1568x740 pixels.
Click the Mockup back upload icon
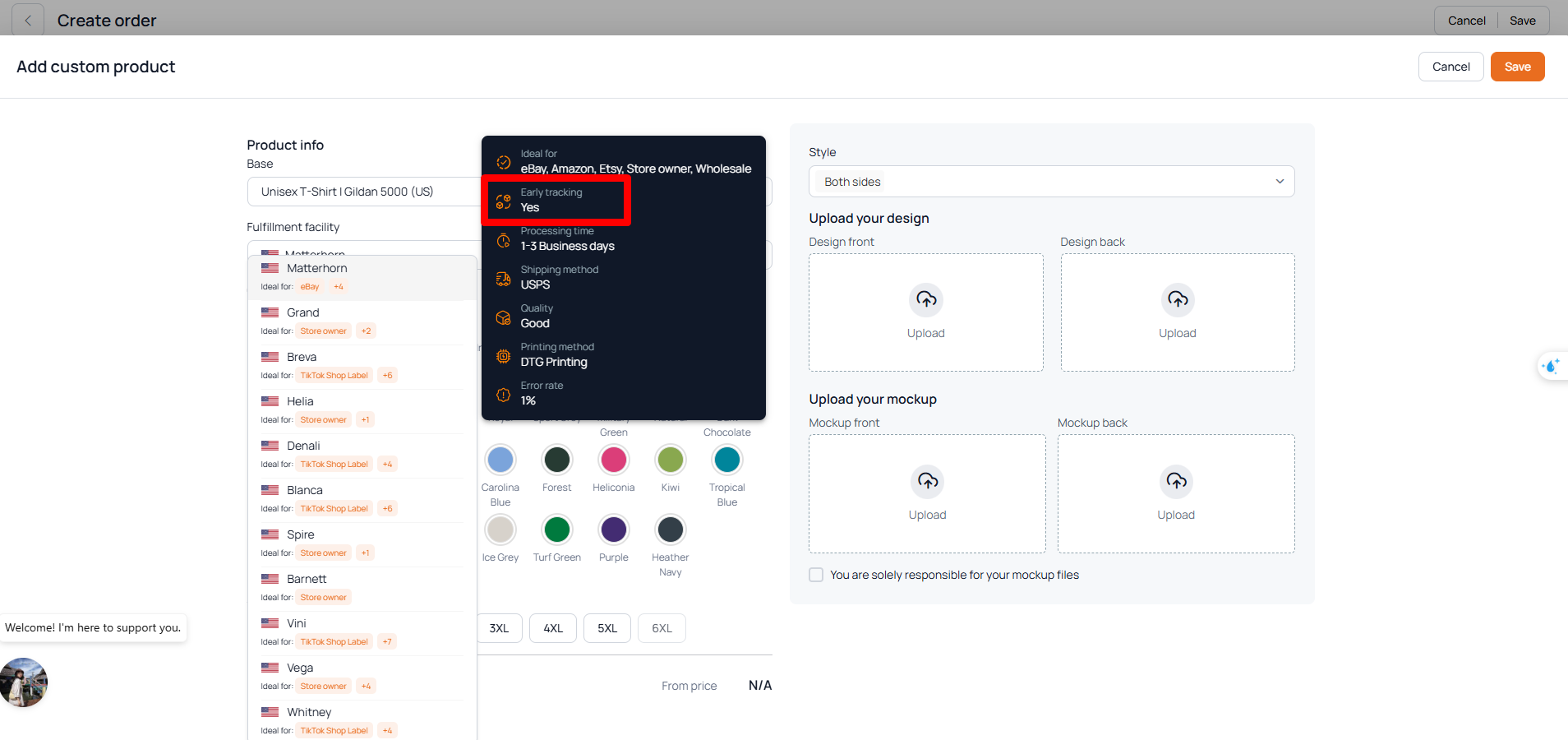[1176, 481]
